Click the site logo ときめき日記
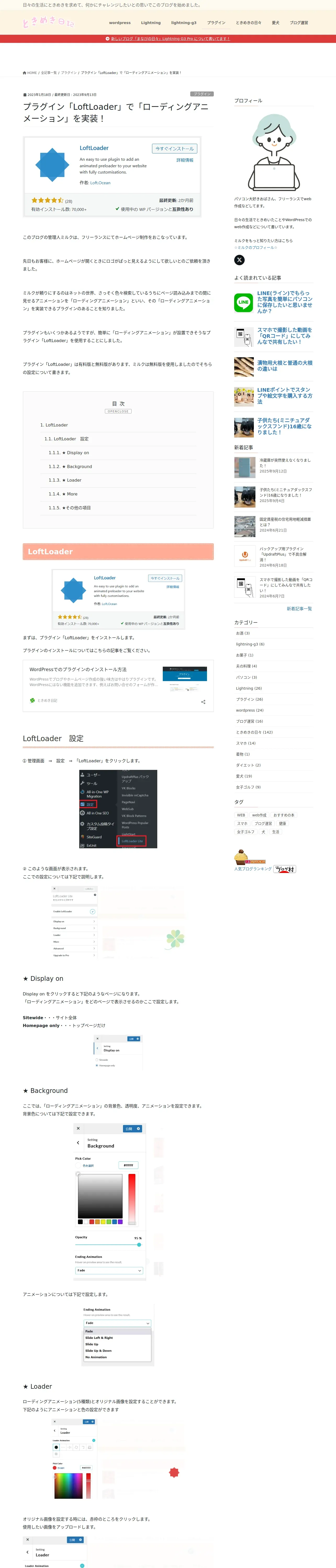Screen dimensions: 336x1568 click(48, 22)
